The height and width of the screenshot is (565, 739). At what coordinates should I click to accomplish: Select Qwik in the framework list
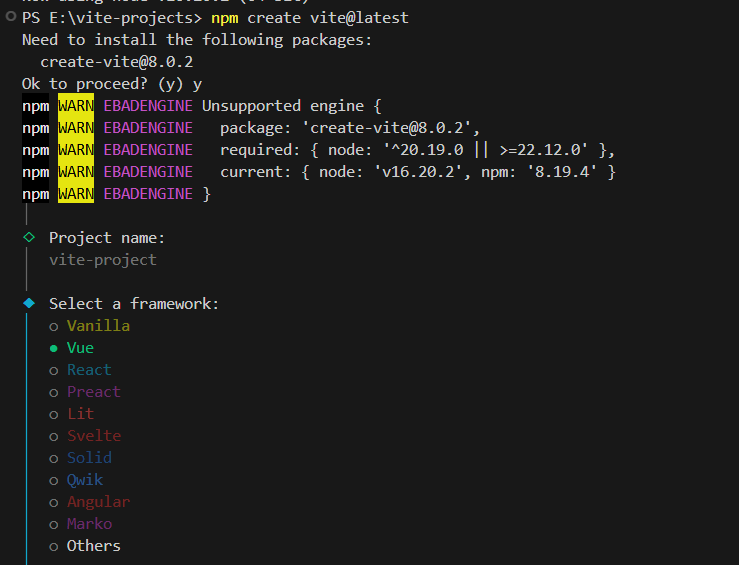76,480
